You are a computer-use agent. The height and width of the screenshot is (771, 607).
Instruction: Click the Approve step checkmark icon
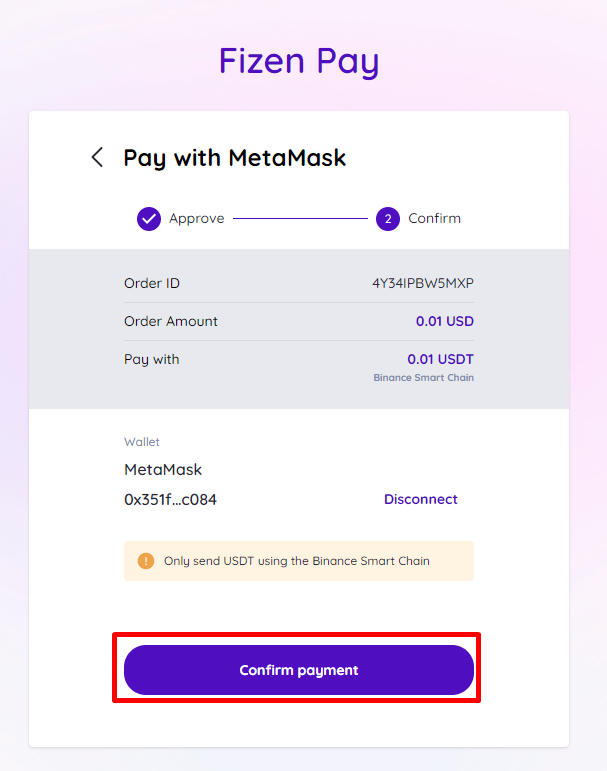tap(149, 219)
